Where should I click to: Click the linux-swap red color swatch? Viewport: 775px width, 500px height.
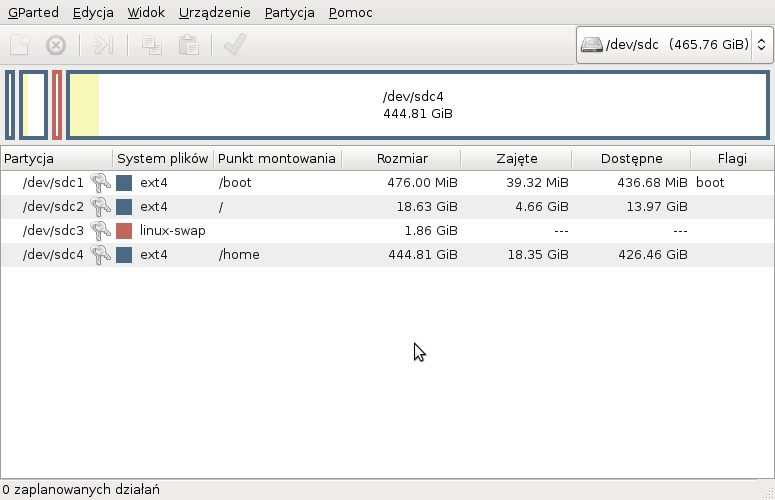124,231
